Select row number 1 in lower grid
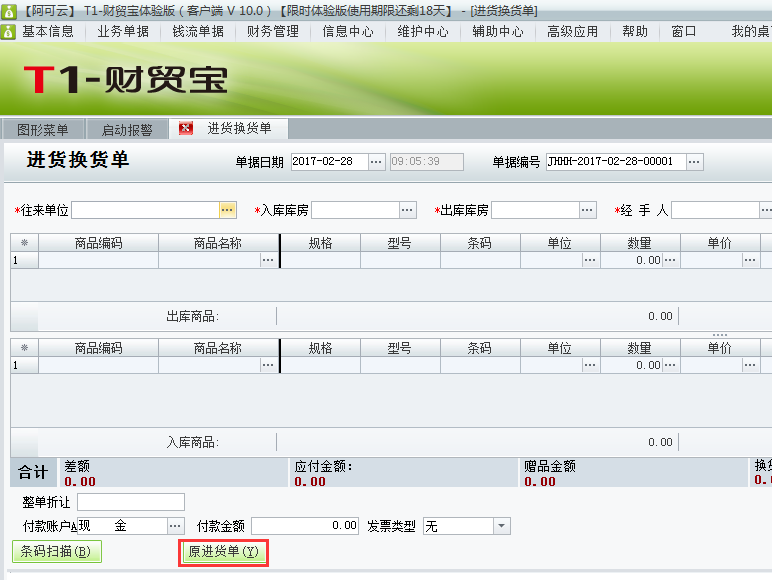The image size is (772, 580). 25,365
